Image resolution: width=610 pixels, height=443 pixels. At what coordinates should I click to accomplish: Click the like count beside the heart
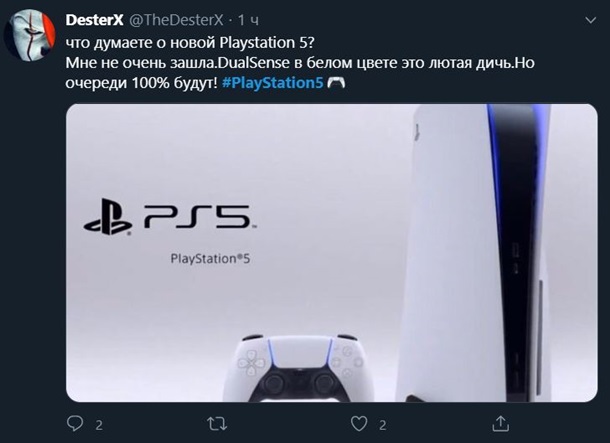point(383,425)
